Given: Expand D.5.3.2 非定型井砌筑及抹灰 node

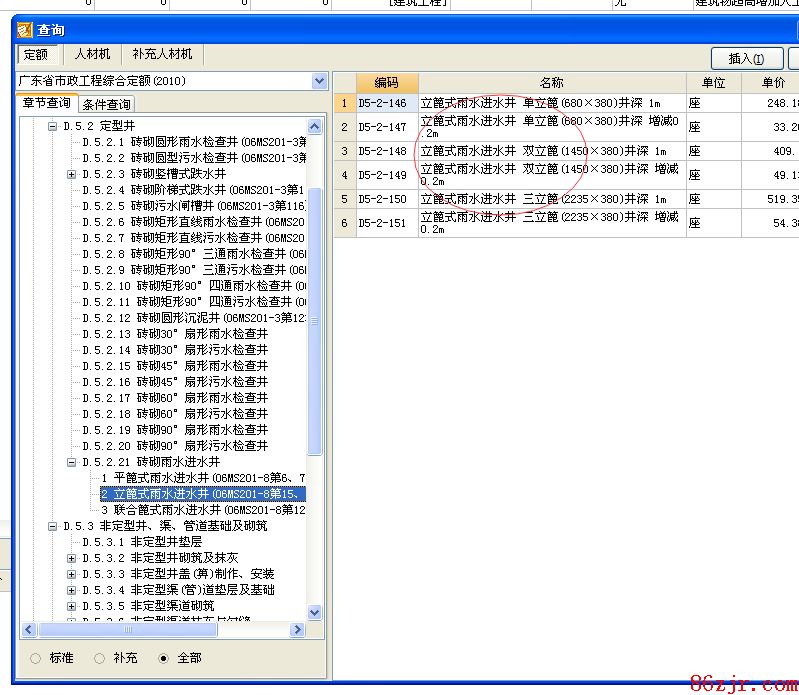Looking at the screenshot, I should point(71,558).
